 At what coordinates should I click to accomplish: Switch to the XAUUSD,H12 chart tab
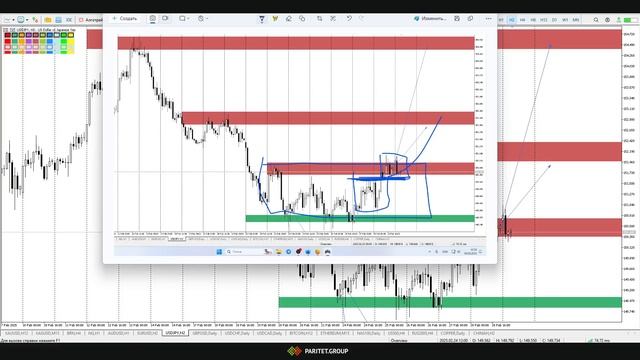(17, 333)
